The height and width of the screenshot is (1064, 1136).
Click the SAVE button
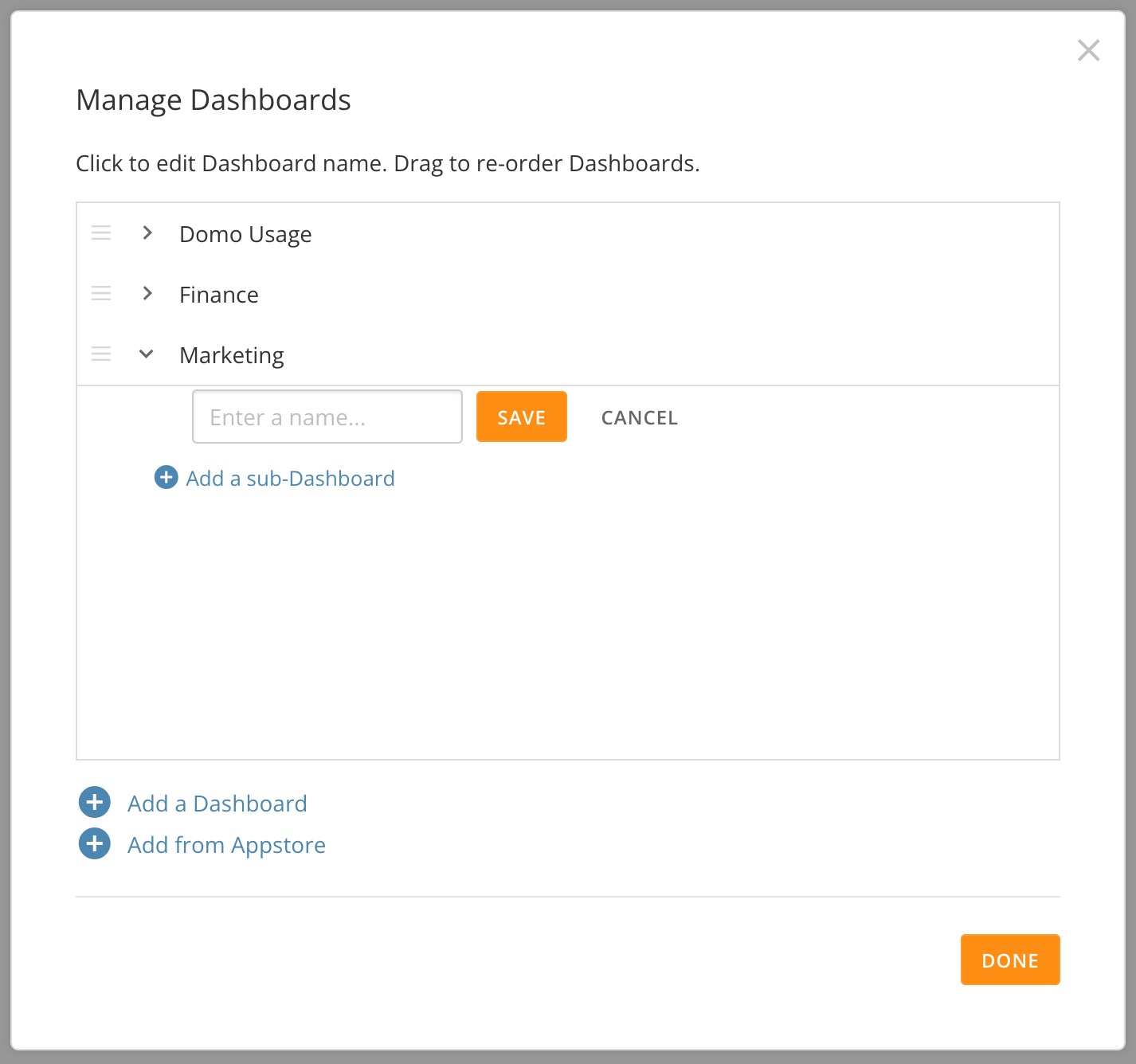coord(521,417)
